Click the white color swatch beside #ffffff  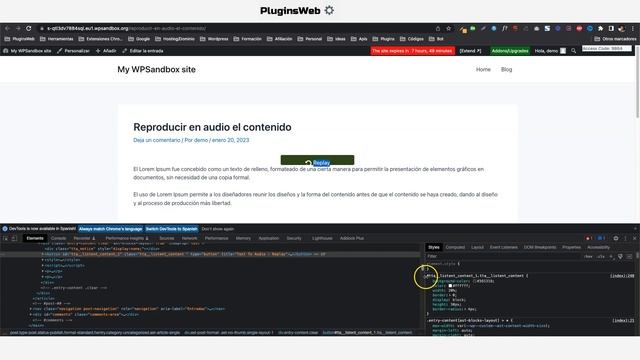[450, 286]
